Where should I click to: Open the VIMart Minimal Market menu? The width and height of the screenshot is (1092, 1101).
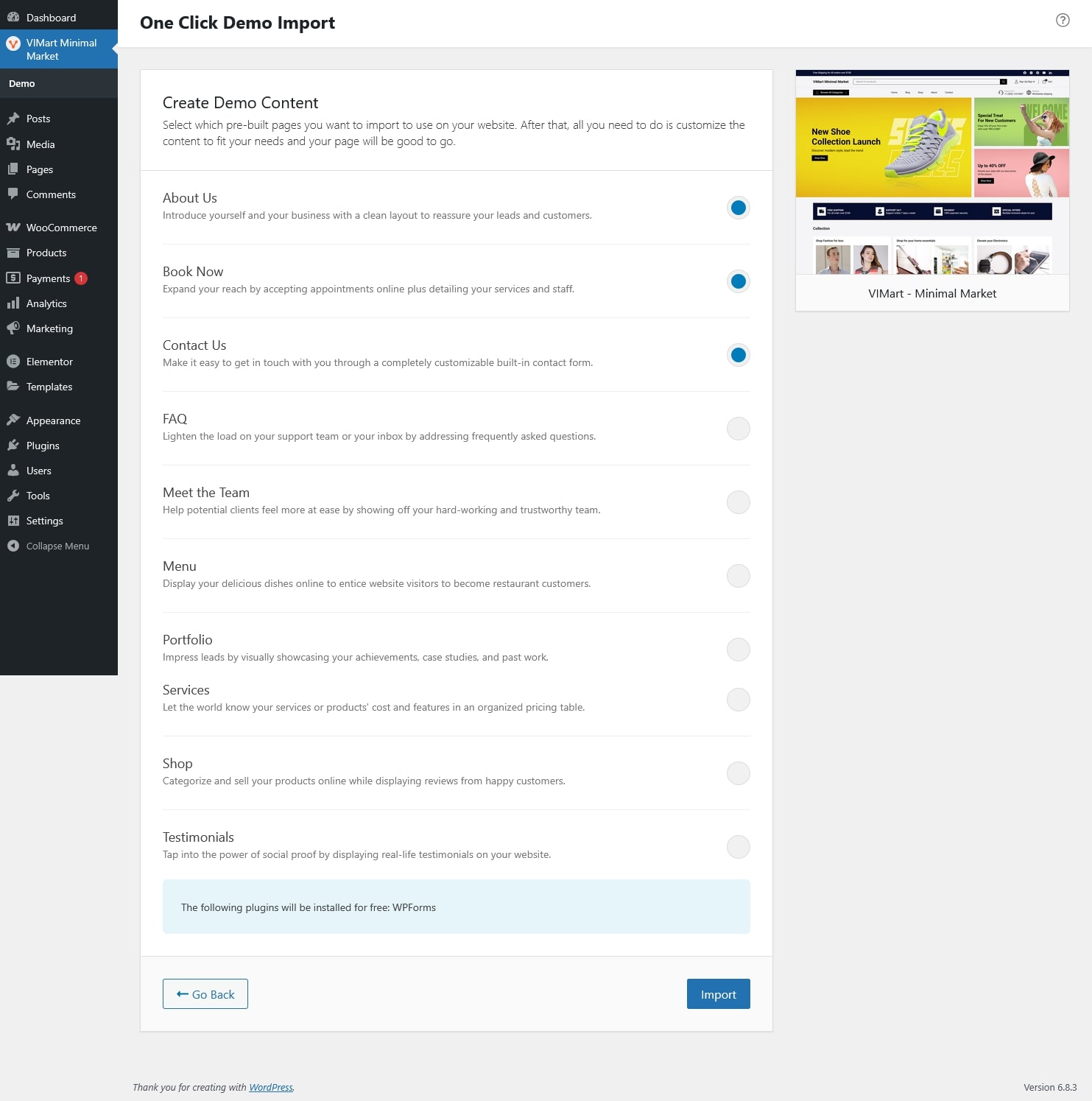coord(61,49)
